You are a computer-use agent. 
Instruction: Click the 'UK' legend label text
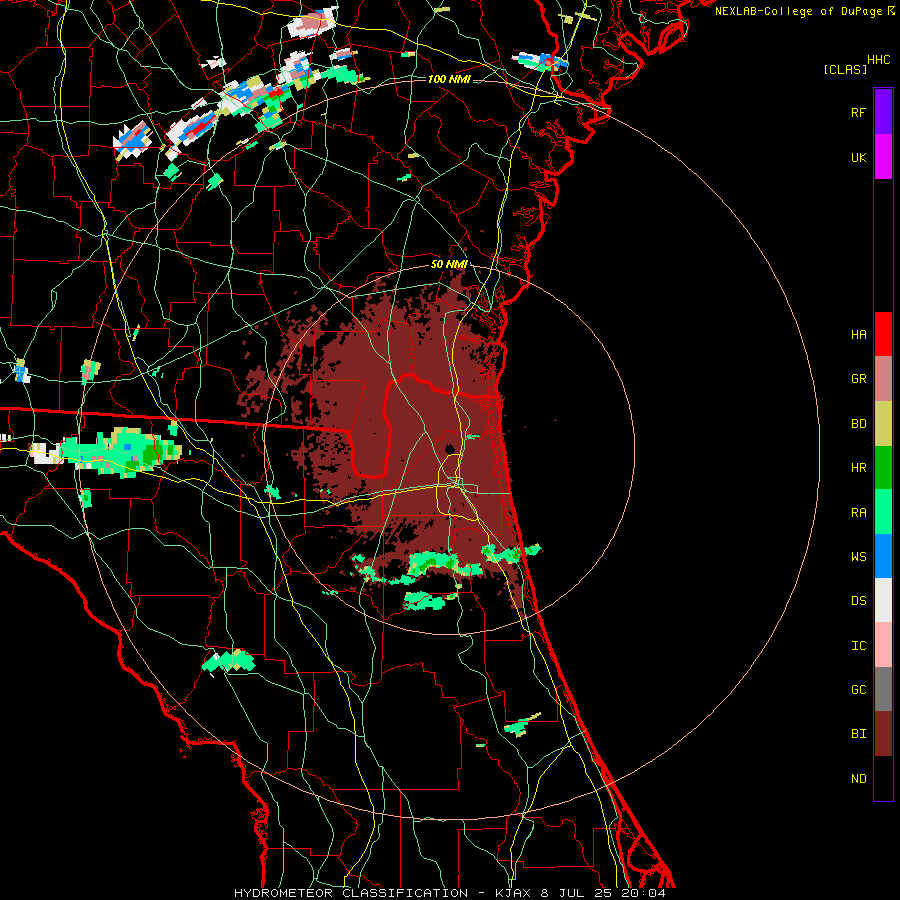tap(858, 157)
